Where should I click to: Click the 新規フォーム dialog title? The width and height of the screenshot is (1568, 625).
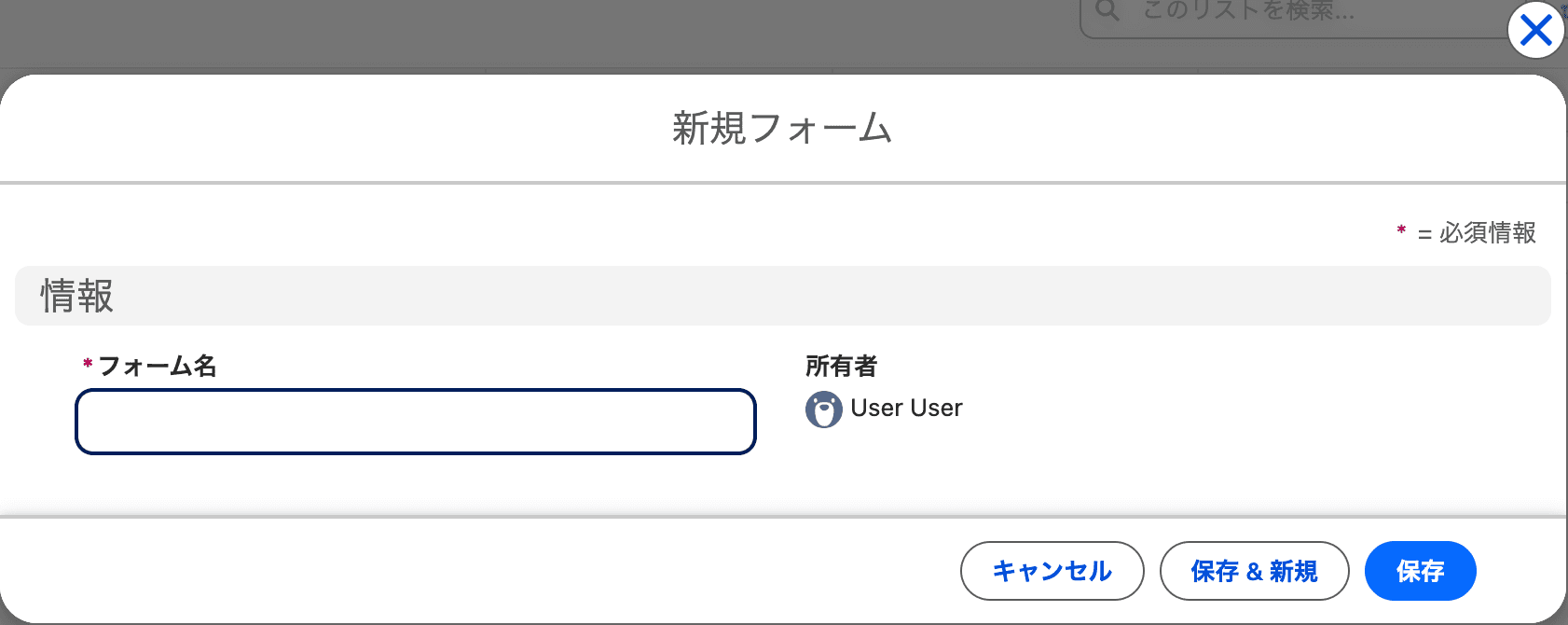click(782, 128)
